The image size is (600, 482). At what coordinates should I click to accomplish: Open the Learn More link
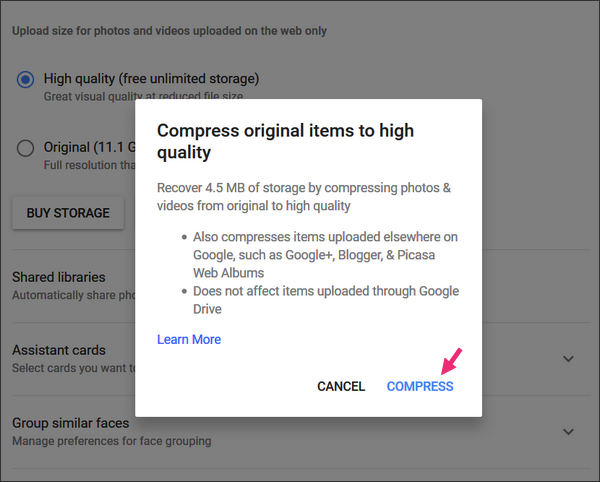(x=189, y=339)
